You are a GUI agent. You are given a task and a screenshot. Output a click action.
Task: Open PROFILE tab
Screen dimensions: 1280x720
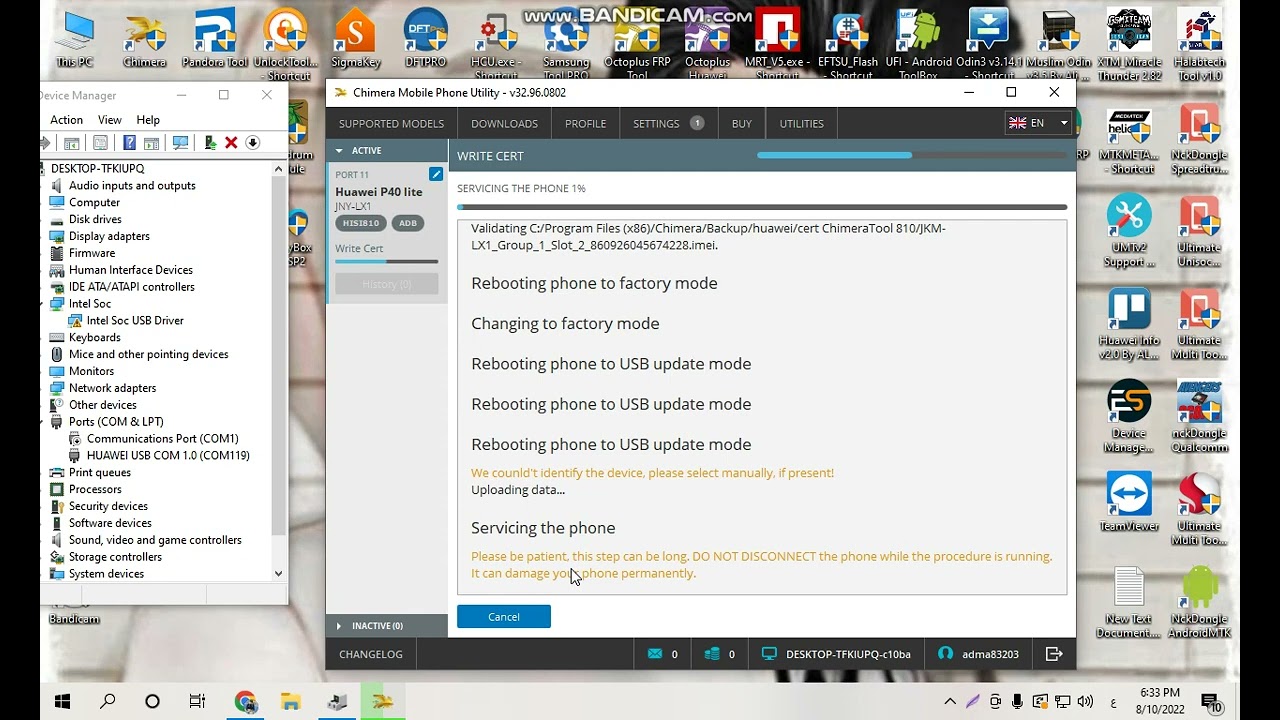click(585, 124)
